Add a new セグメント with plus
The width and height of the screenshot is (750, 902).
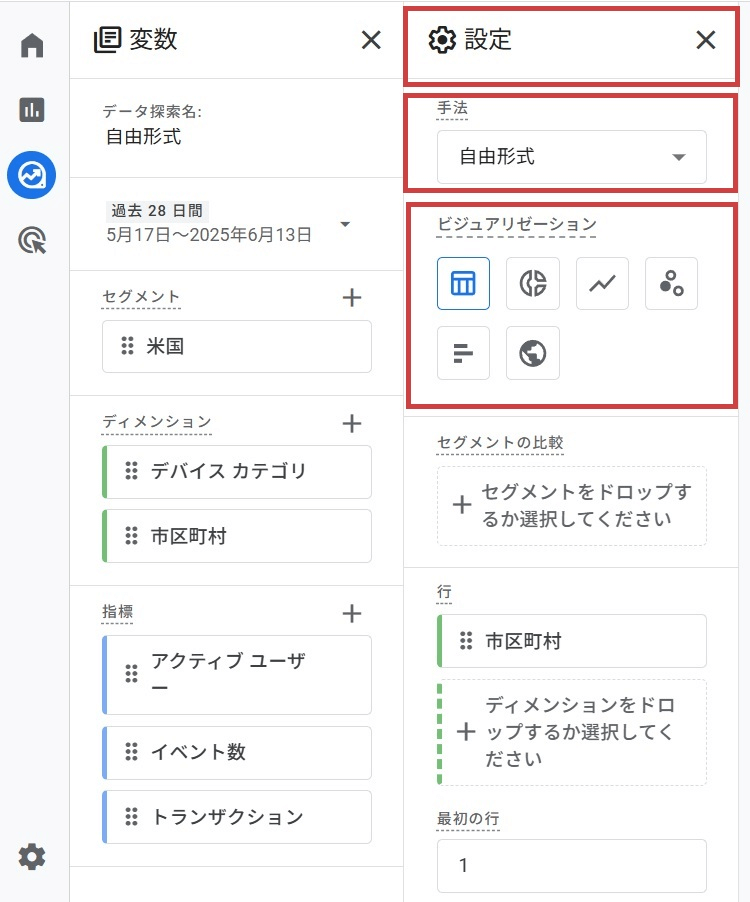352,297
